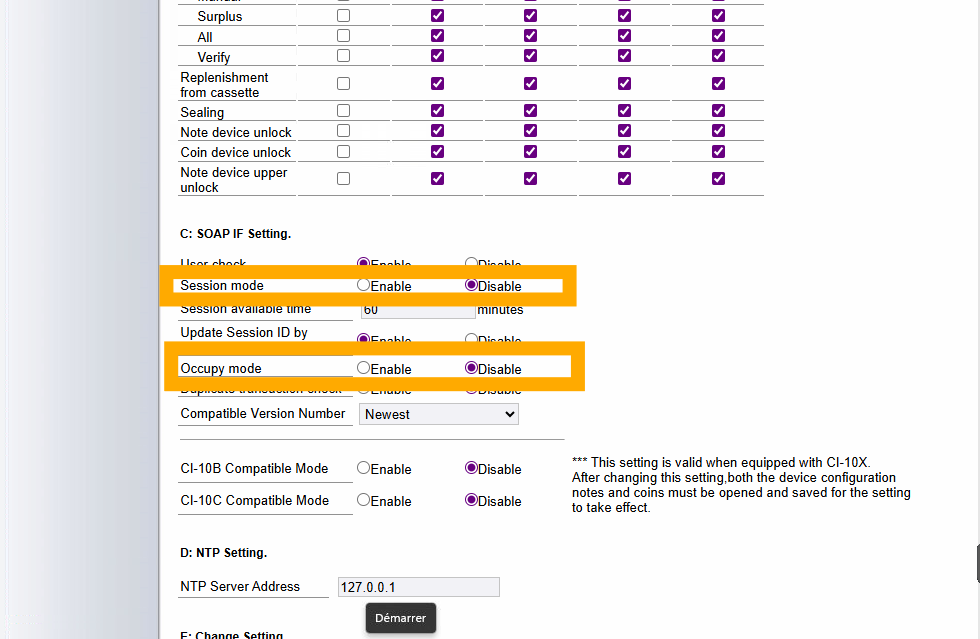Click the NTP Server Address field
Image resolution: width=980 pixels, height=639 pixels.
click(418, 587)
